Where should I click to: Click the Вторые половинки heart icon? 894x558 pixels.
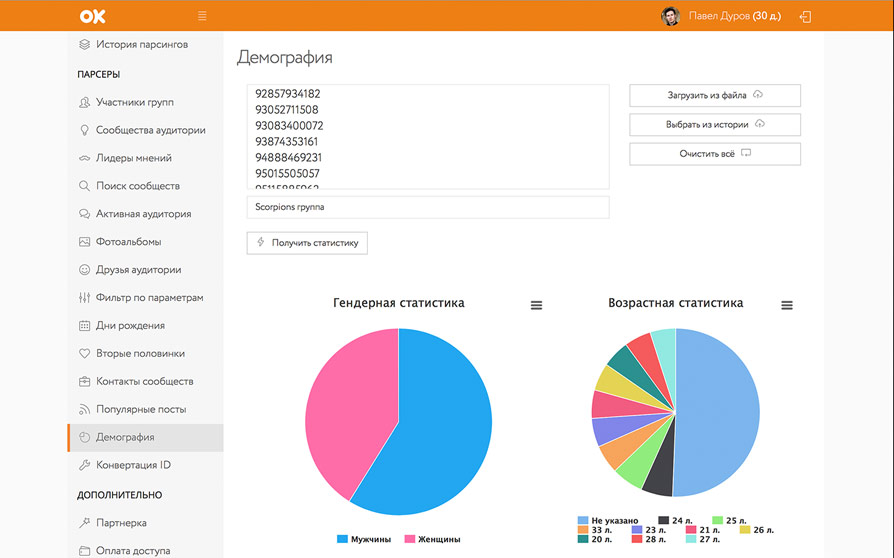click(x=85, y=354)
